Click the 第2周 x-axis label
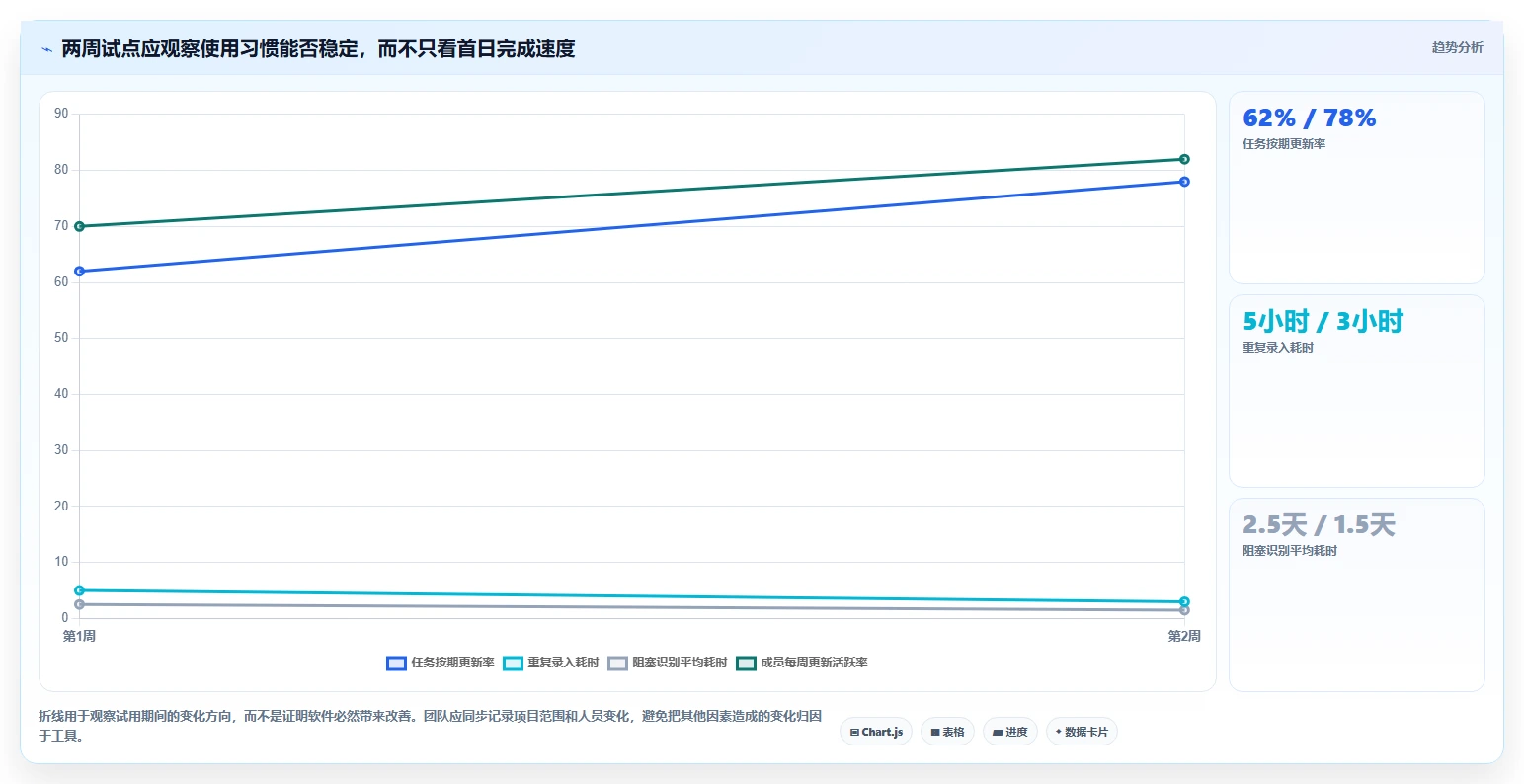 1184,636
